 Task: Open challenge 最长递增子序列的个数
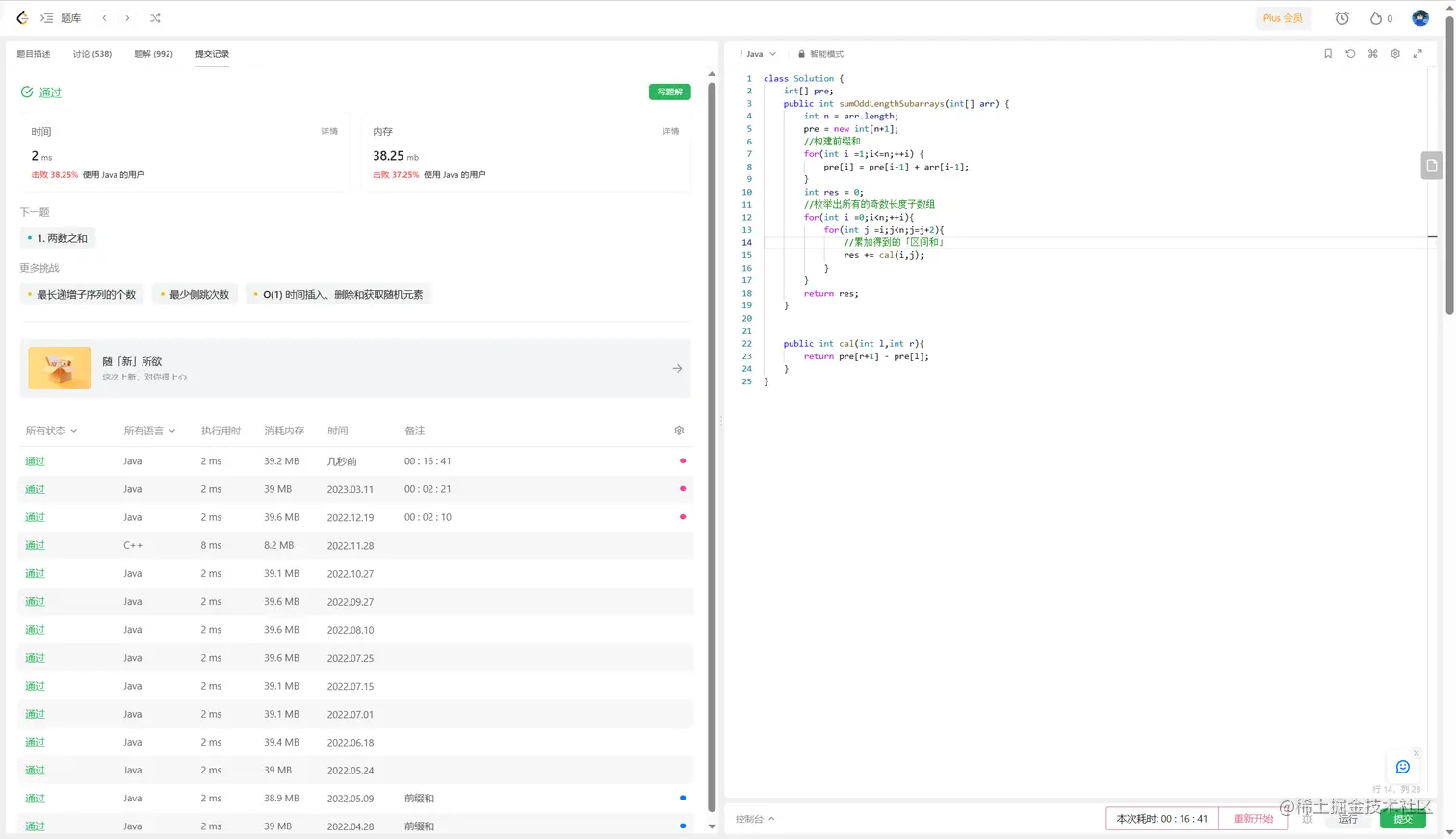click(x=82, y=295)
